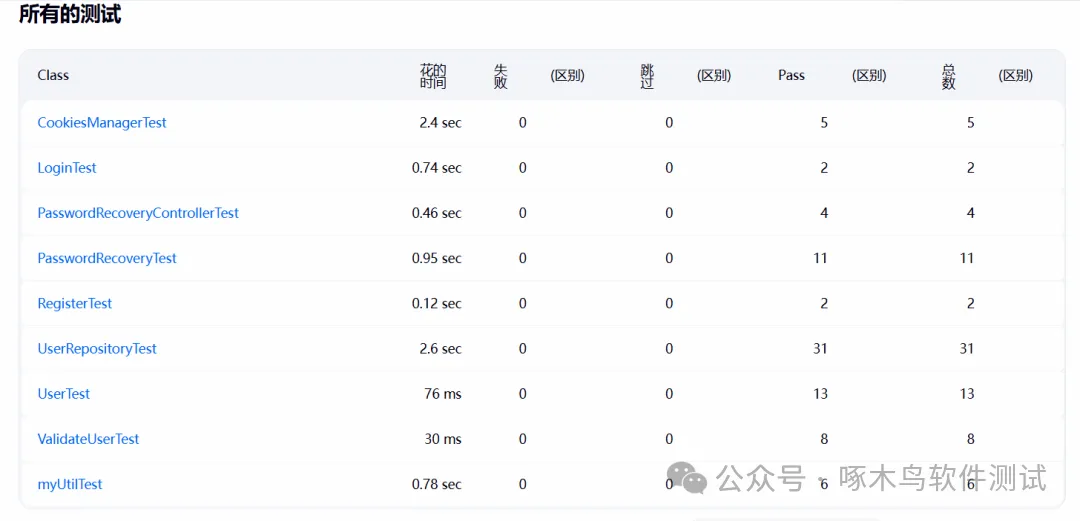Click 总数 value 4 in PasswordRecoveryControllerTest row

[x=970, y=213]
